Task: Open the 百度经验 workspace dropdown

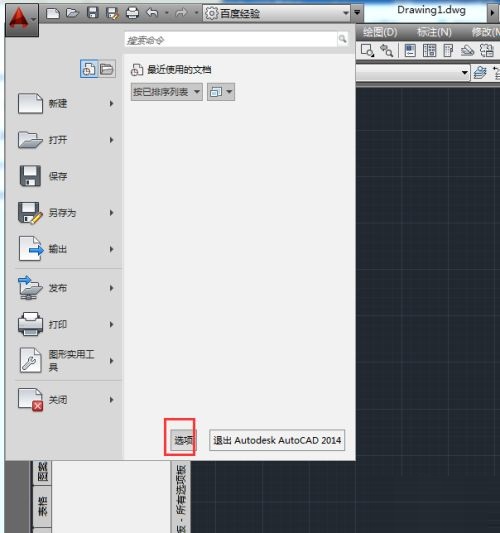Action: tap(276, 13)
